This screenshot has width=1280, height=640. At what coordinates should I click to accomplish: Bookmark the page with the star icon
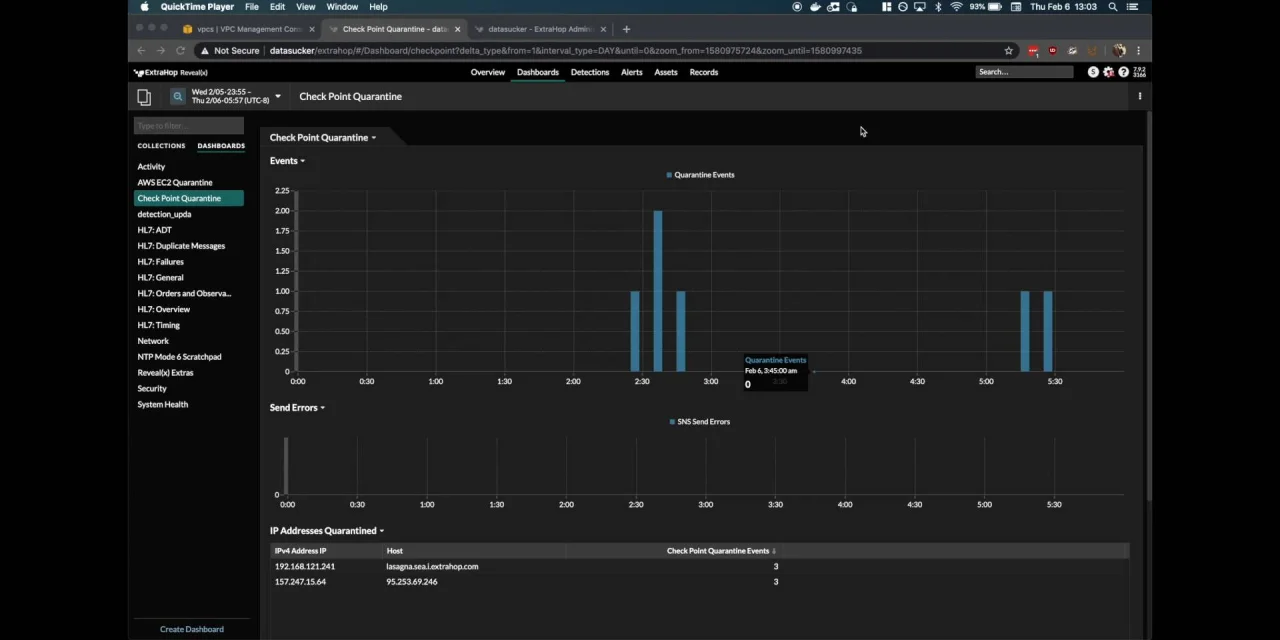coord(1008,51)
